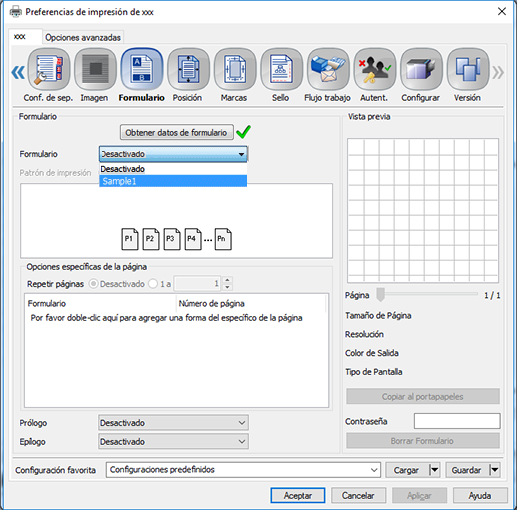Screen dimensions: 517x510
Task: Open the Posición icon
Action: click(188, 69)
